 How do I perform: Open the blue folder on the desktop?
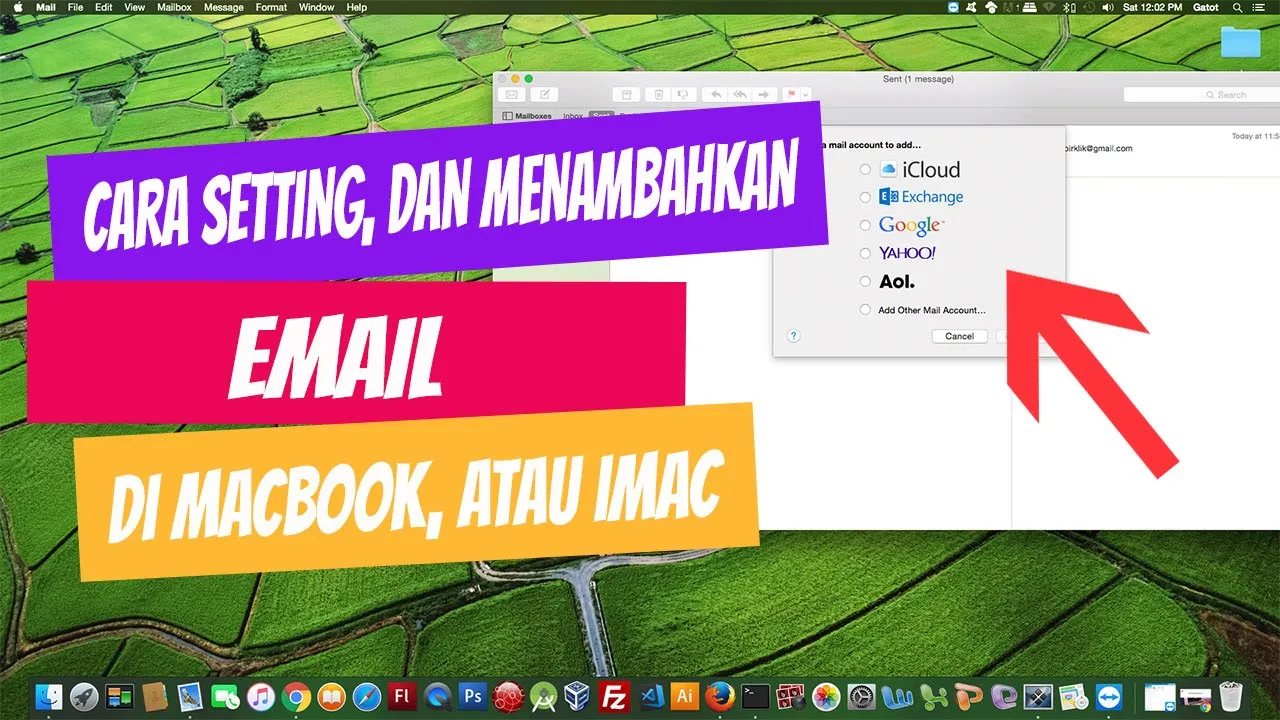pos(1241,41)
